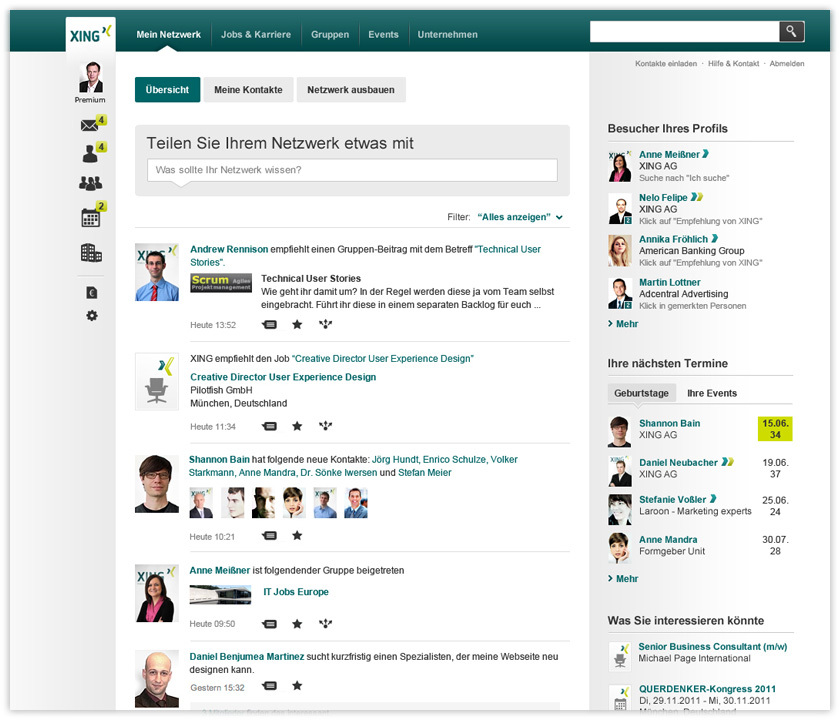Open the companies building icon in sidebar
This screenshot has height=720, width=840.
[x=91, y=253]
